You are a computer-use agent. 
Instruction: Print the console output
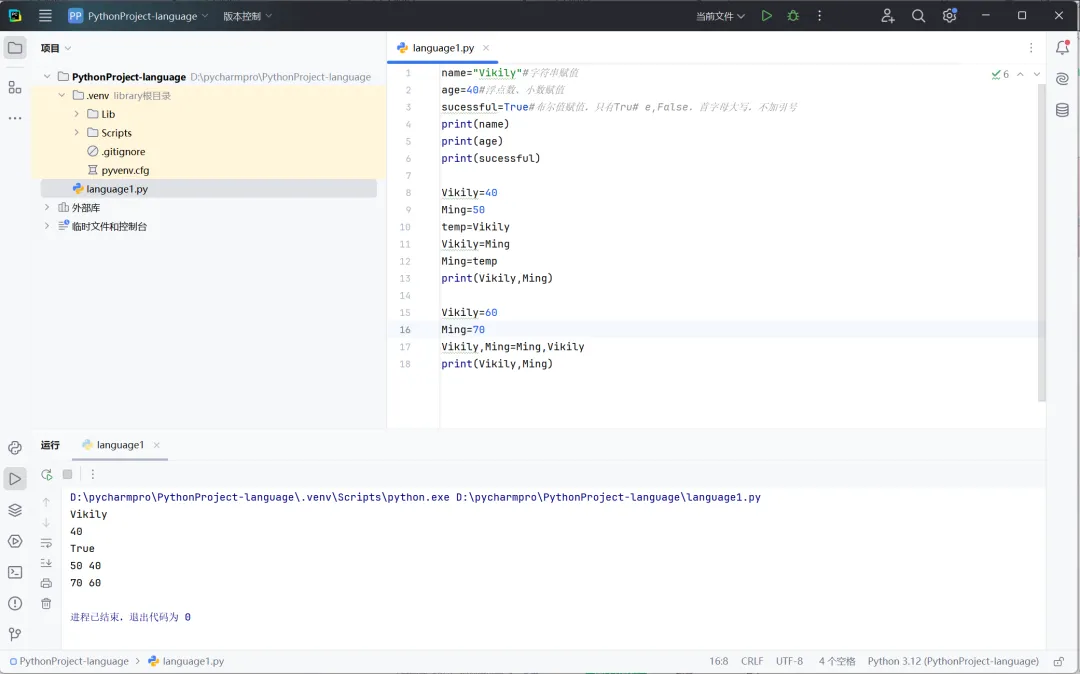(x=46, y=583)
